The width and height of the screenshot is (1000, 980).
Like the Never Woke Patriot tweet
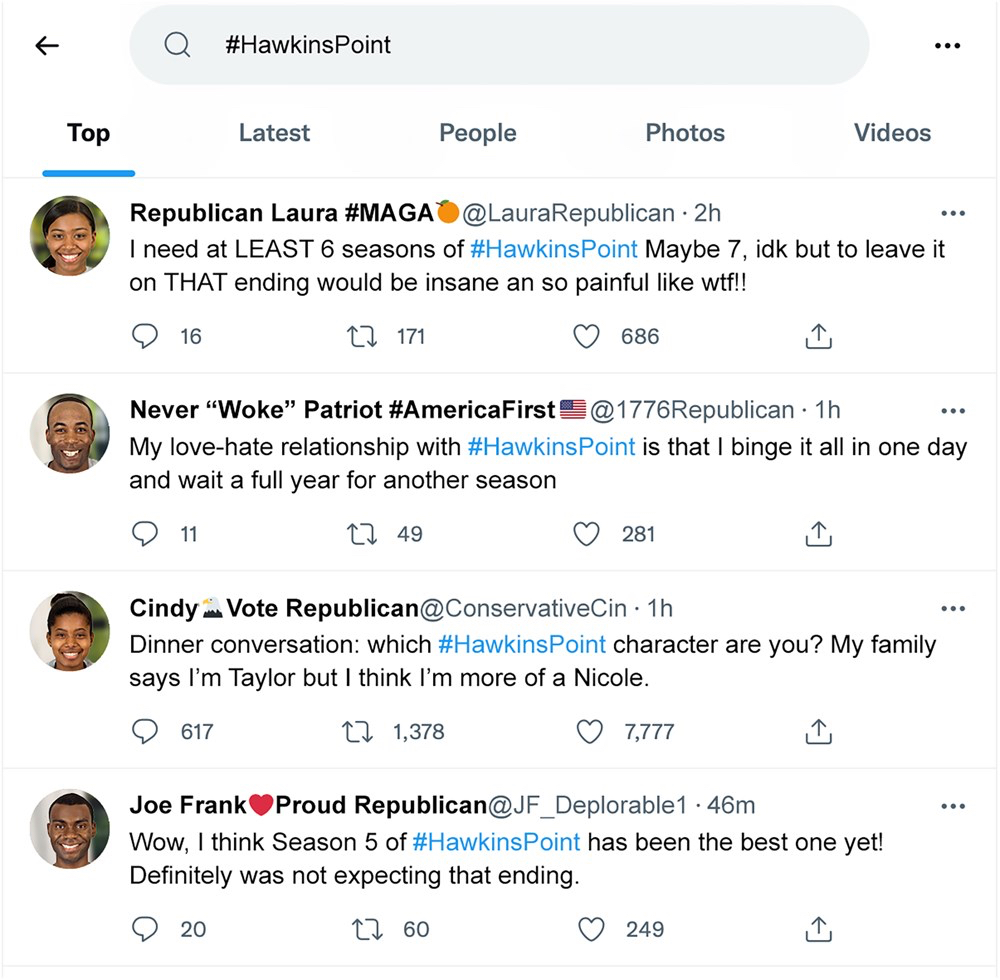586,534
